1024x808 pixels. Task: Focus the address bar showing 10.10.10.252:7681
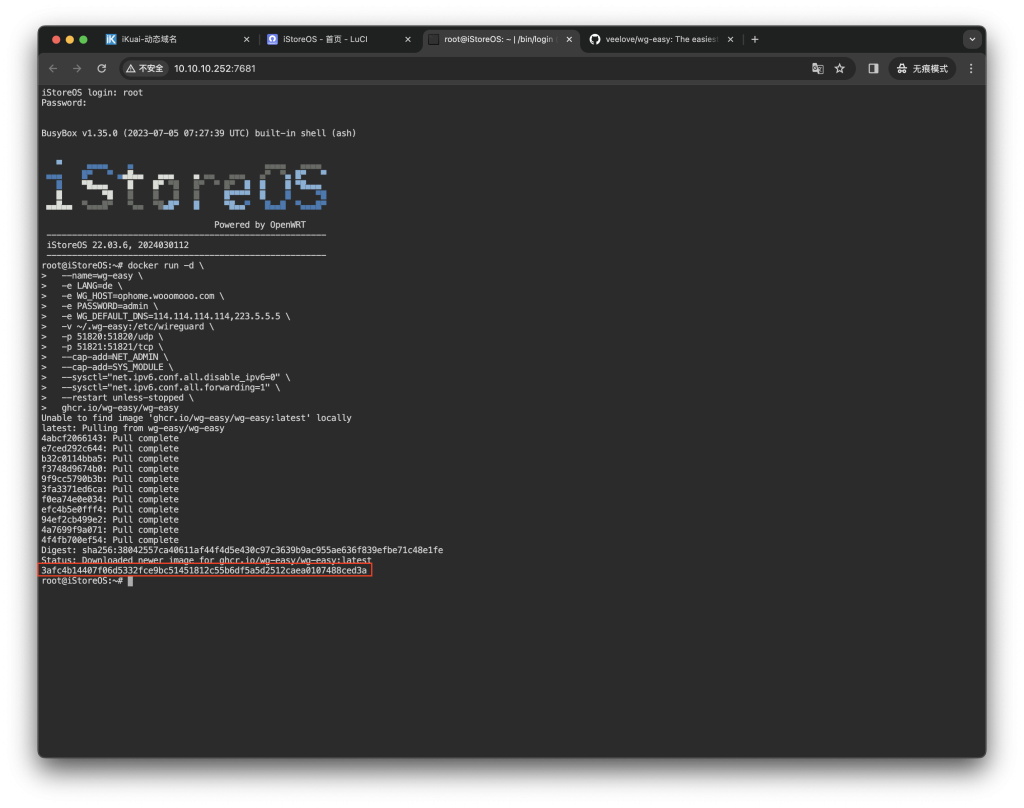pos(487,69)
